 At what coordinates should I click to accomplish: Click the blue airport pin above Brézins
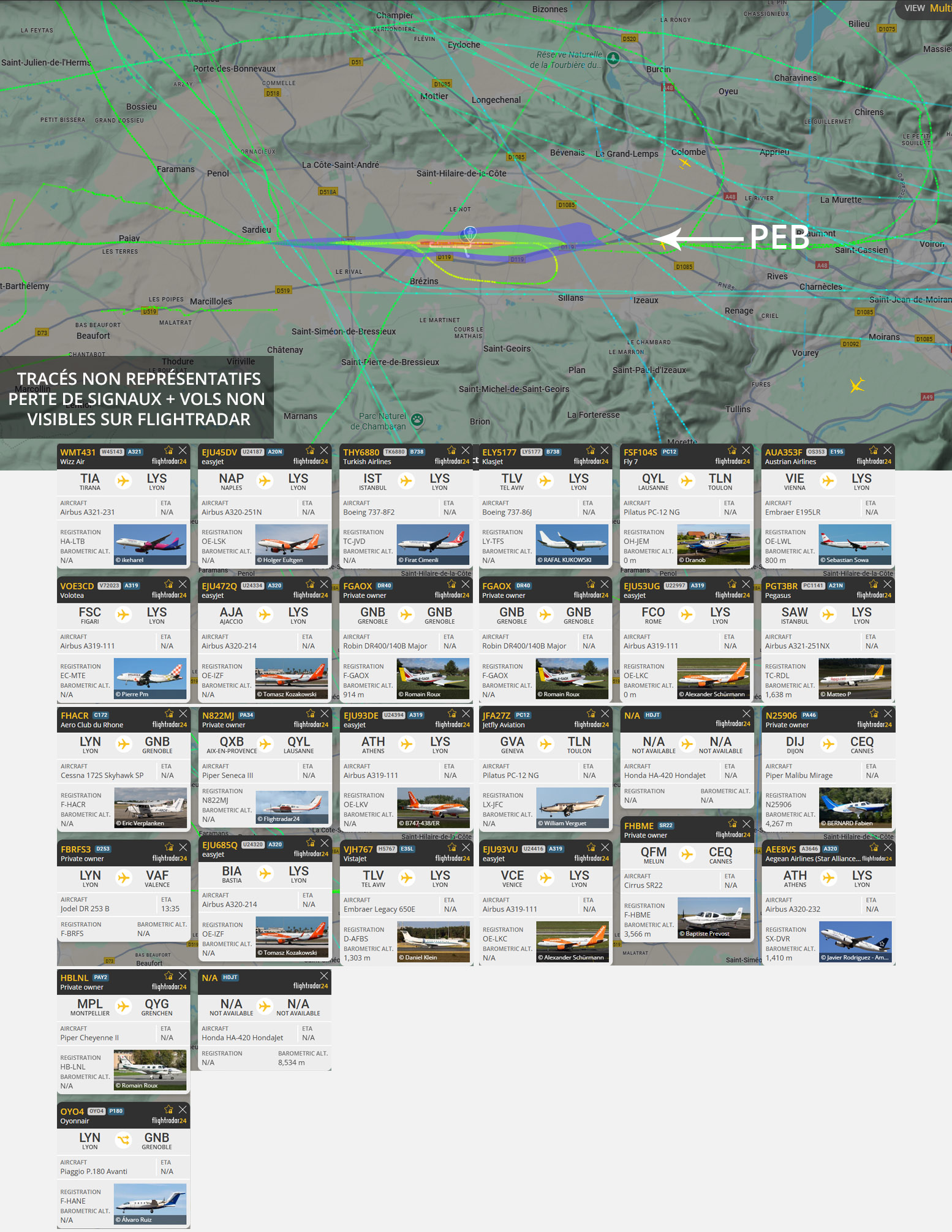(x=469, y=233)
